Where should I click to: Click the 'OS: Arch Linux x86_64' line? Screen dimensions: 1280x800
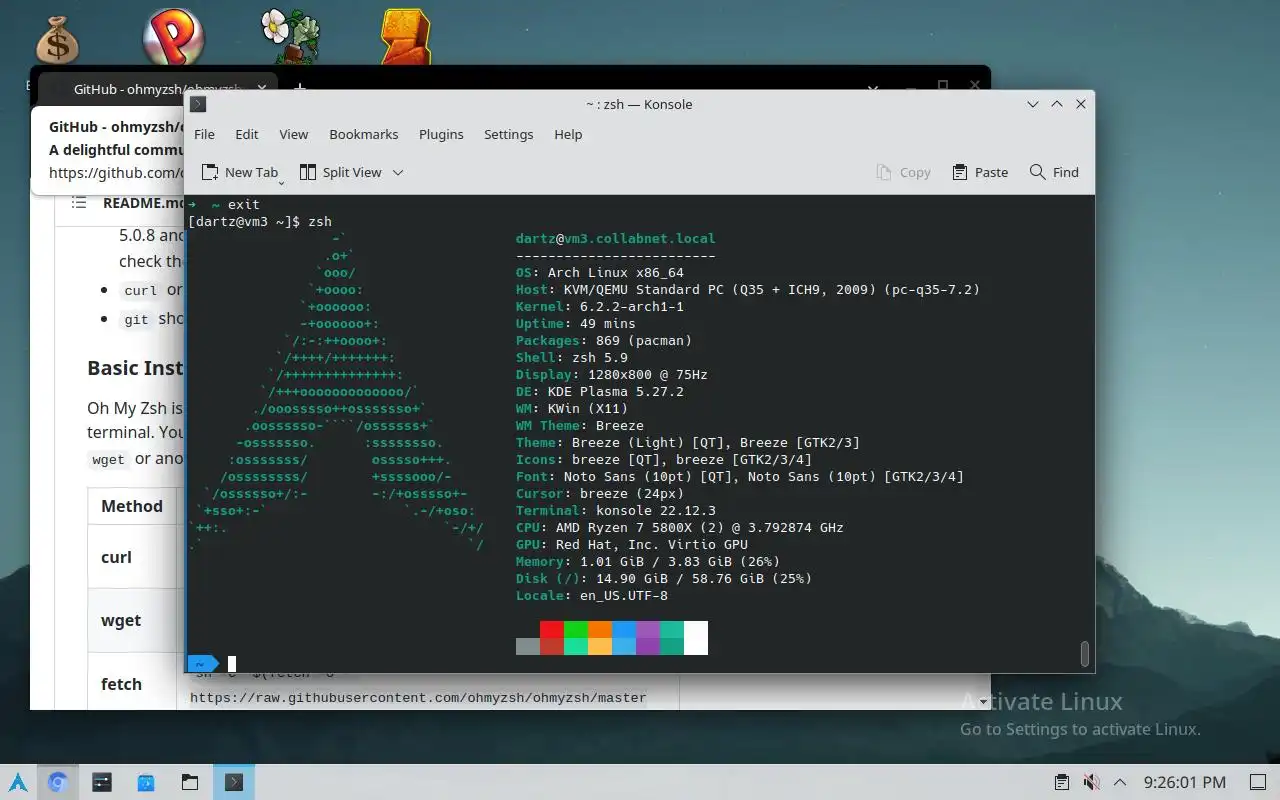pos(600,273)
